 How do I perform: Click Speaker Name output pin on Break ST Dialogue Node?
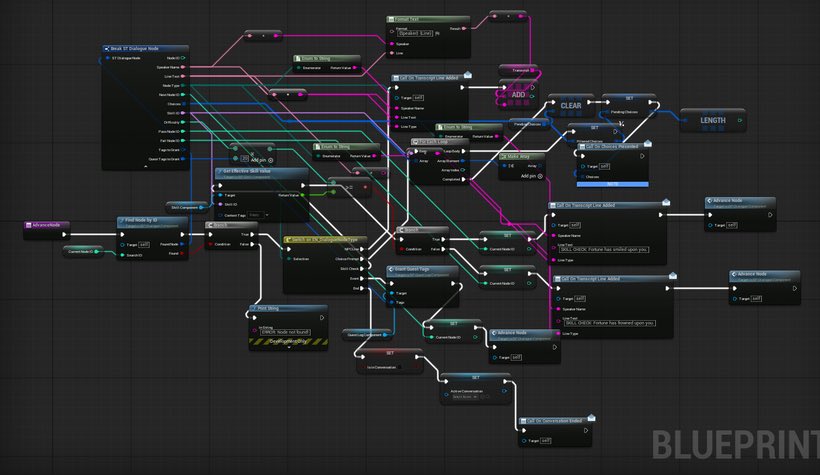tap(183, 67)
